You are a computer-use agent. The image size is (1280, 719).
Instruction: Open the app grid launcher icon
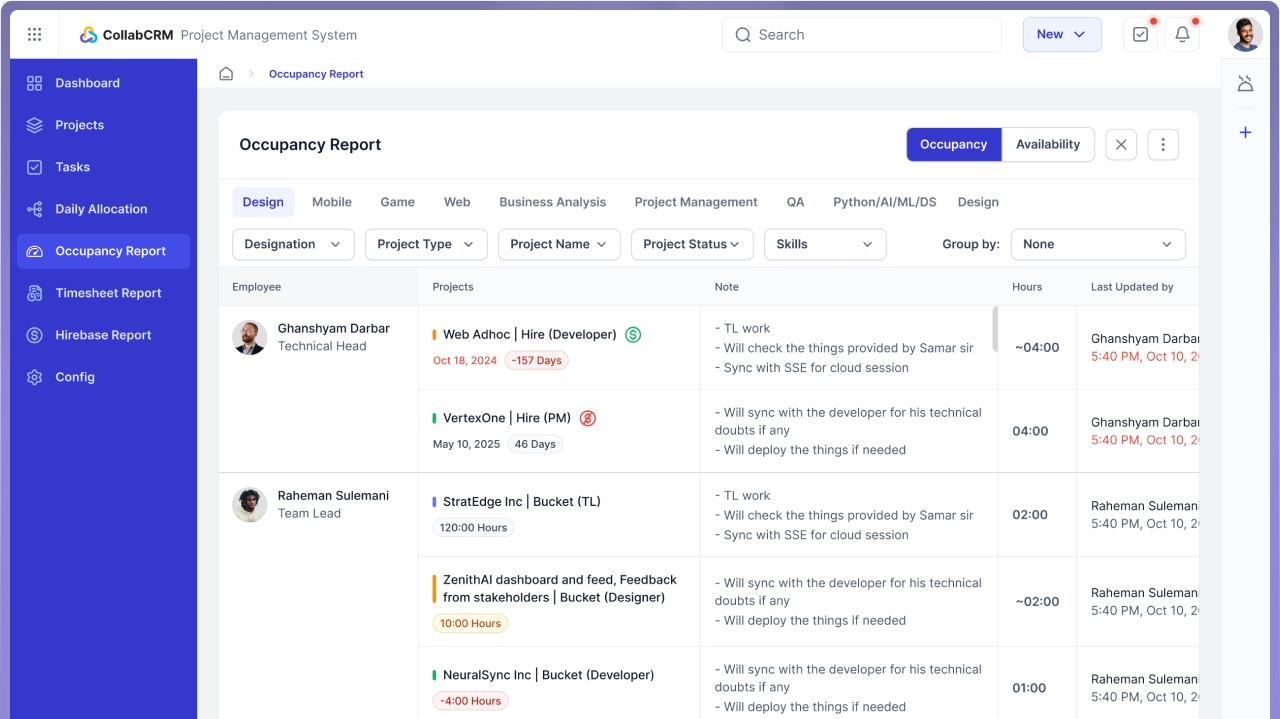pyautogui.click(x=35, y=35)
